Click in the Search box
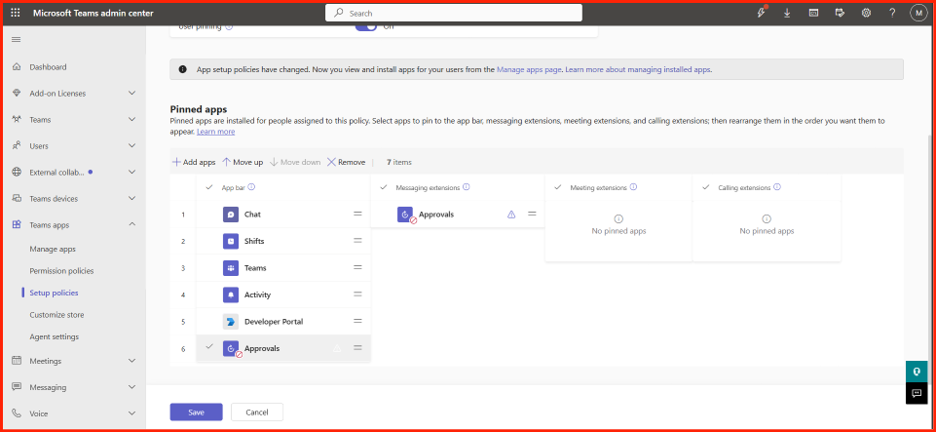This screenshot has height=432, width=936. click(454, 13)
